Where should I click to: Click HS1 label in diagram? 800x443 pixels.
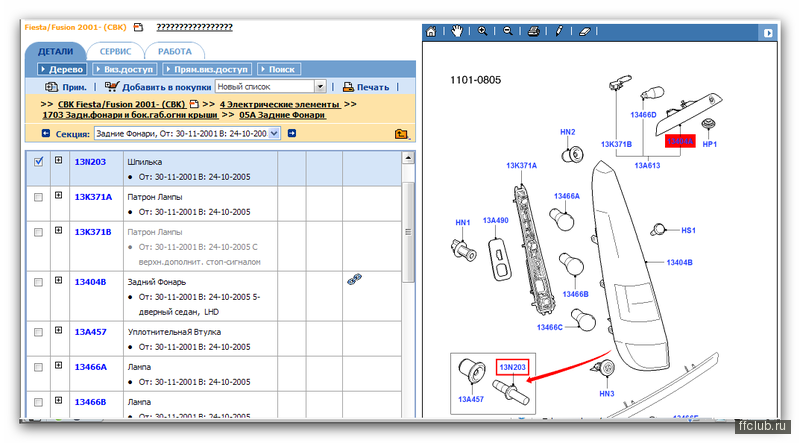click(688, 230)
